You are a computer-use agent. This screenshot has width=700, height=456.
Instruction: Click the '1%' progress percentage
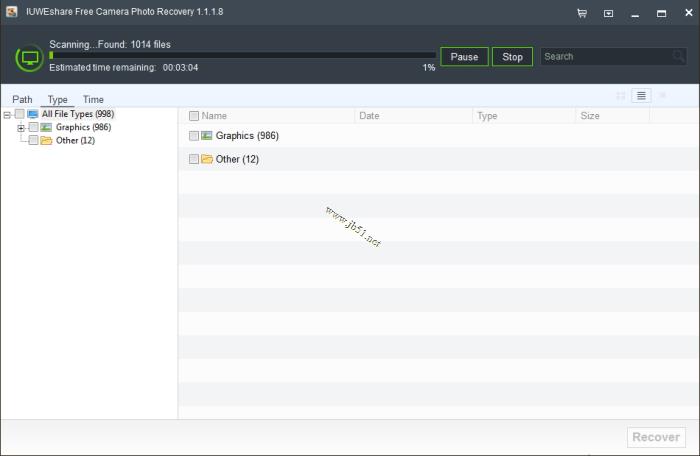click(429, 68)
